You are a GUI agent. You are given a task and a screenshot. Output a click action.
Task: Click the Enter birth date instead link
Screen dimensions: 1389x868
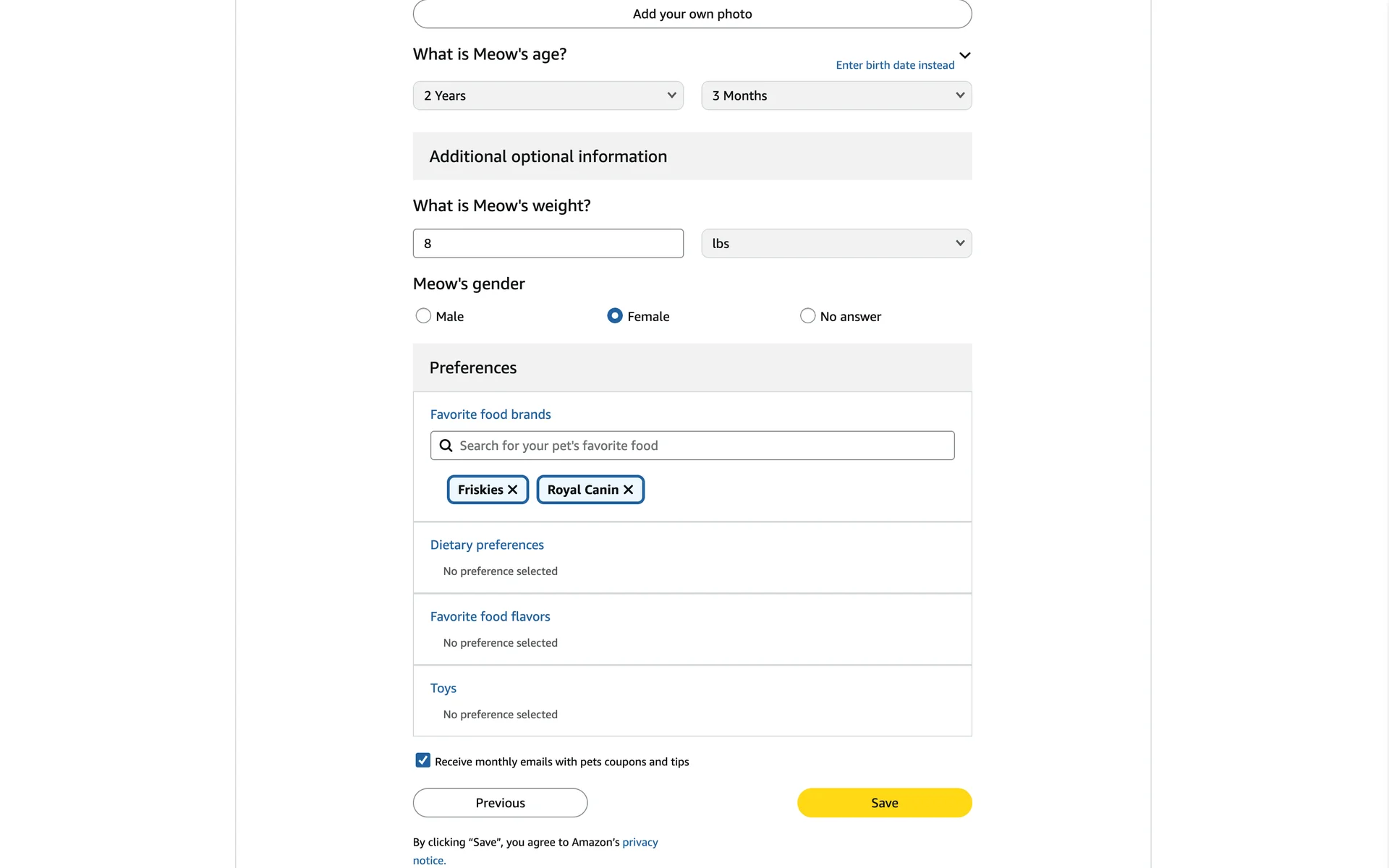(895, 65)
